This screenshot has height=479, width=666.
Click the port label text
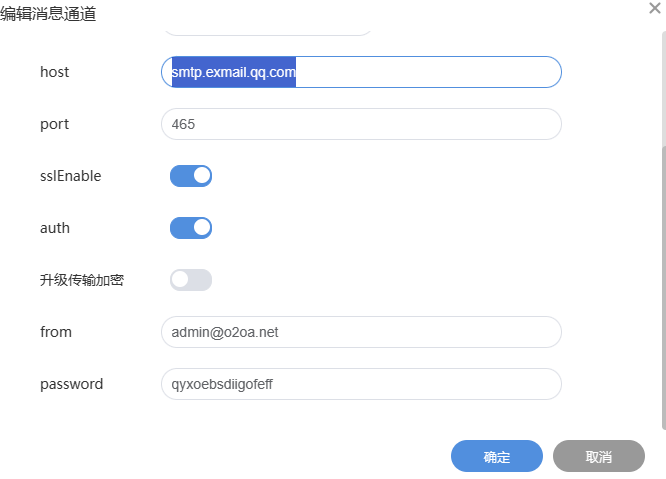pos(54,124)
